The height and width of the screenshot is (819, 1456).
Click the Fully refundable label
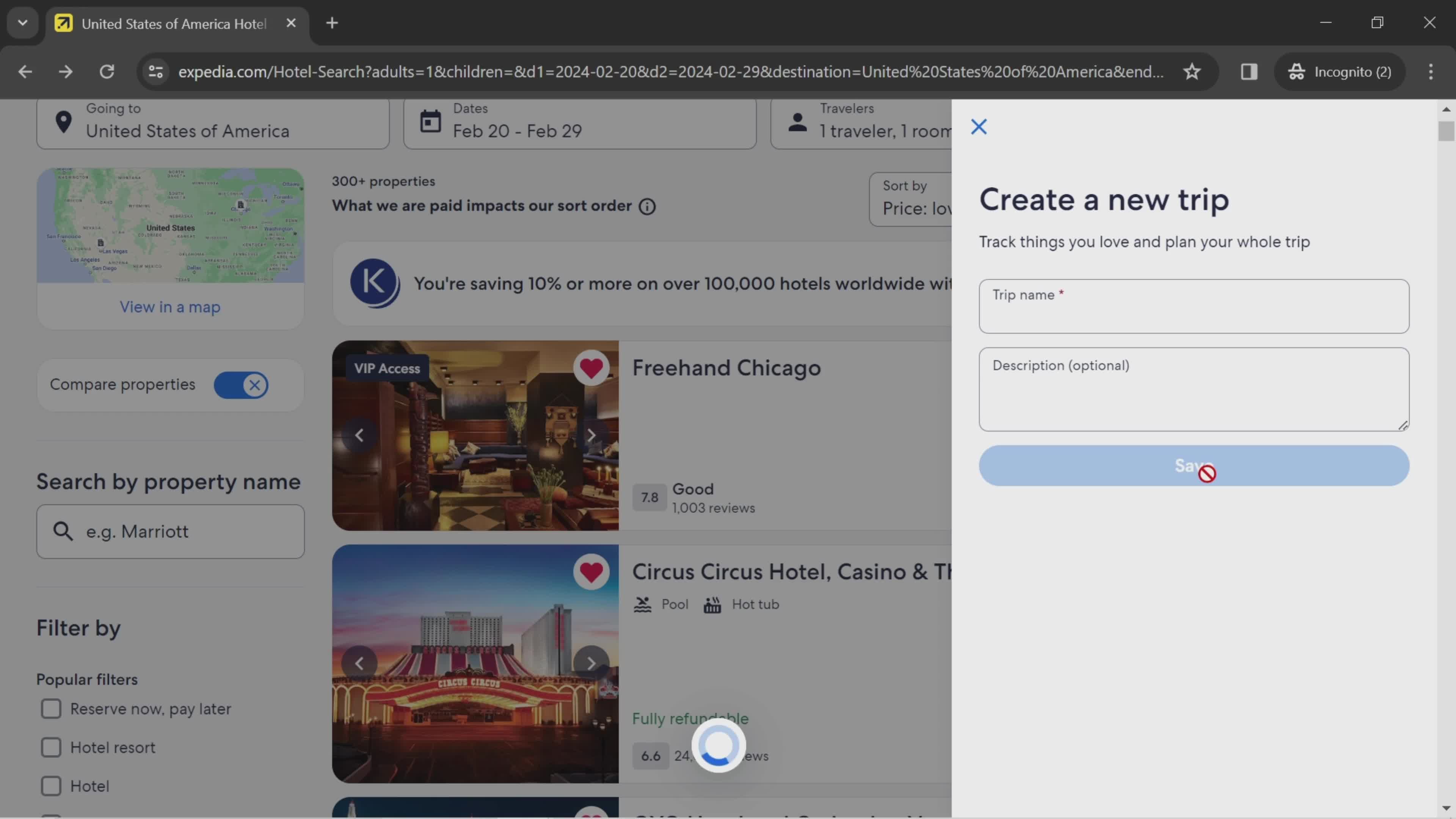[x=690, y=719]
